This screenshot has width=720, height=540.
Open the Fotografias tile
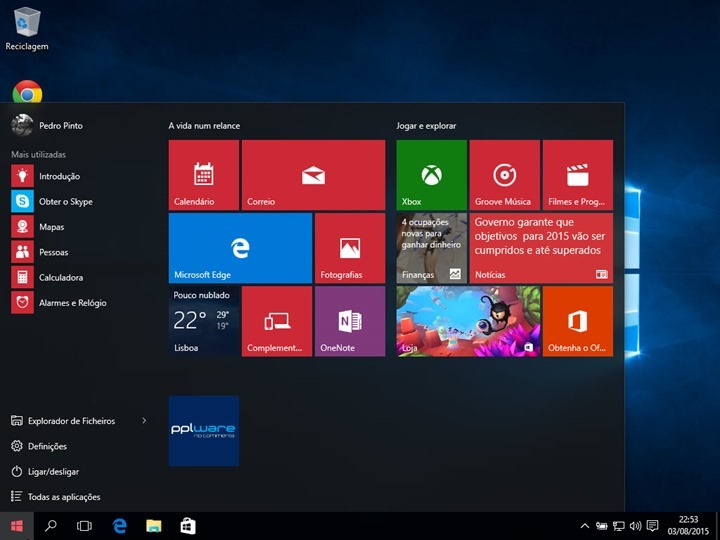(x=350, y=248)
